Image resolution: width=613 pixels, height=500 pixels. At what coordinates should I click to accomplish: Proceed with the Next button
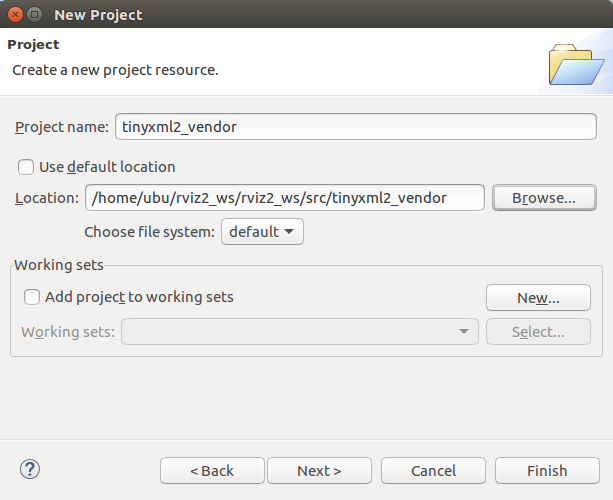(319, 471)
